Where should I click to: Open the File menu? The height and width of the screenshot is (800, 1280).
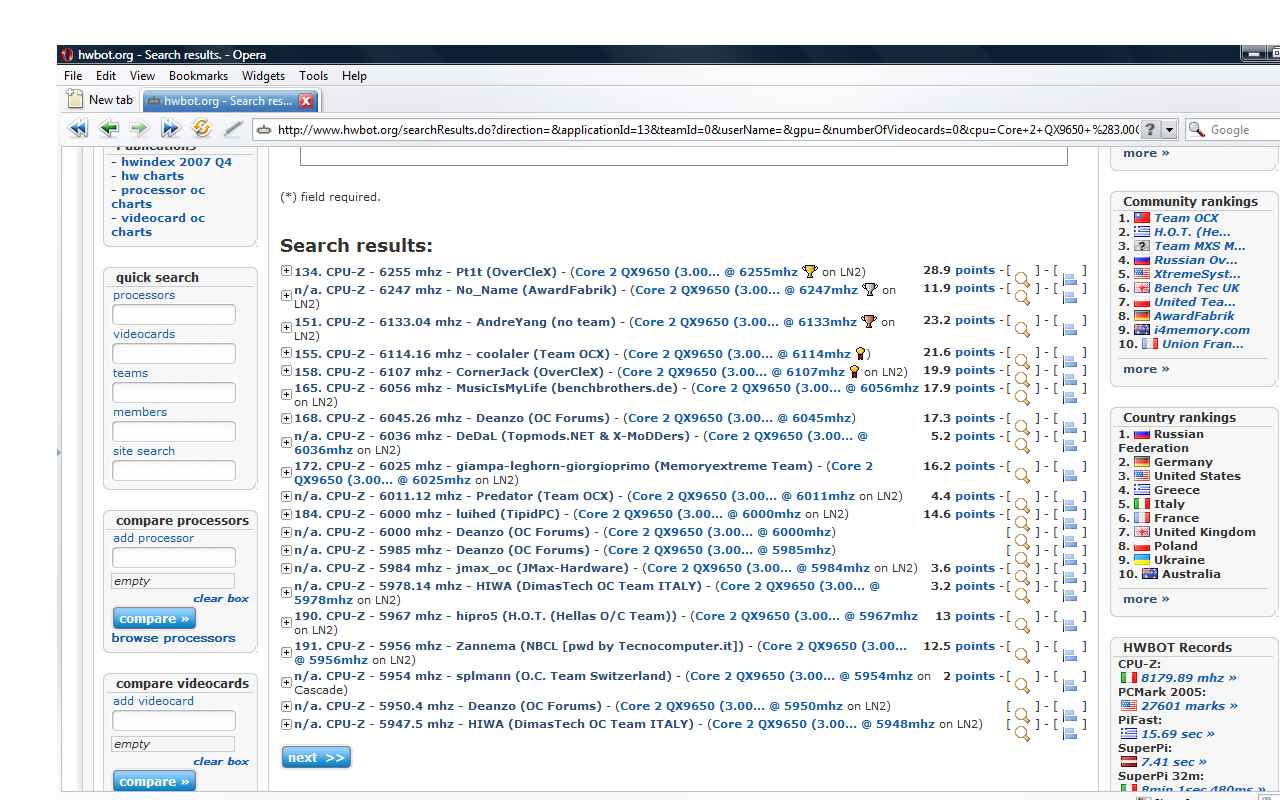[x=73, y=76]
